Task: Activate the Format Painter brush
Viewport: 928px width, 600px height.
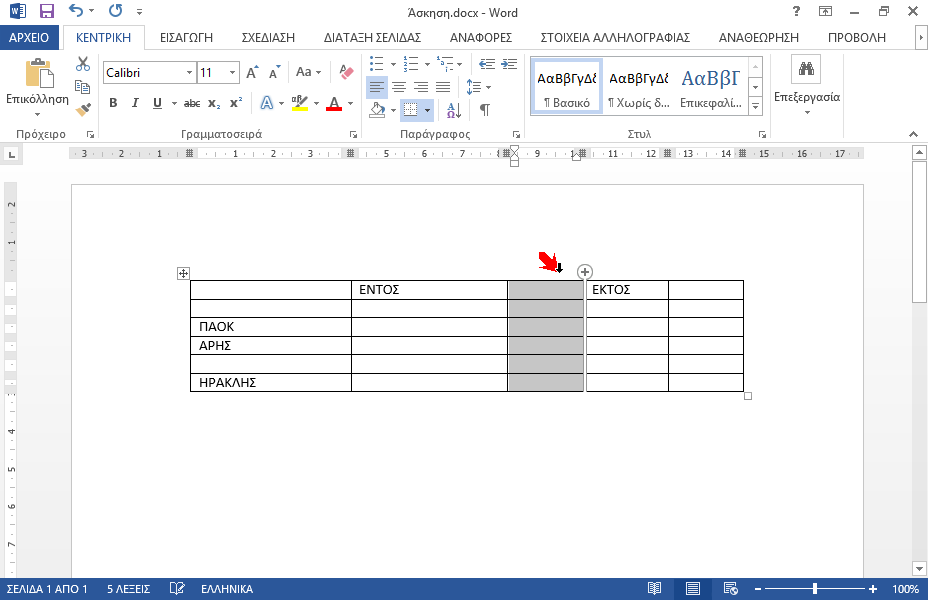Action: point(83,109)
